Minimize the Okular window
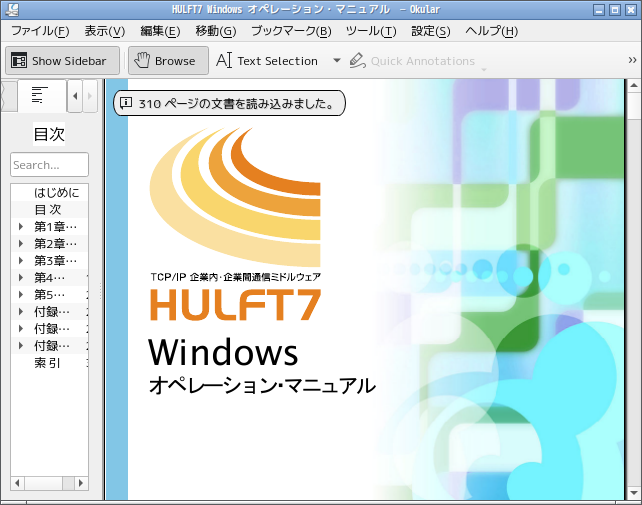 (599, 9)
